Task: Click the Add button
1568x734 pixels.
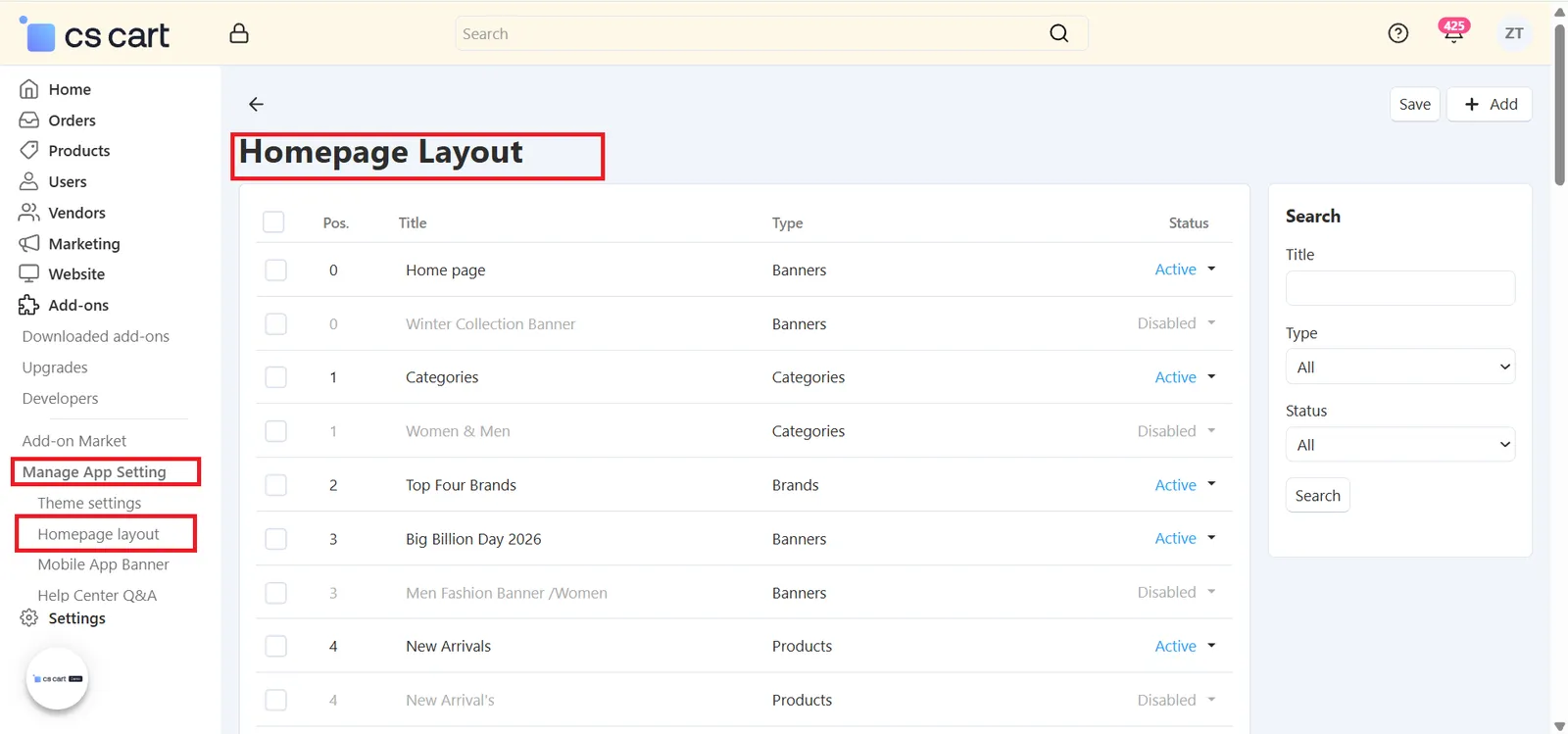Action: 1490,104
